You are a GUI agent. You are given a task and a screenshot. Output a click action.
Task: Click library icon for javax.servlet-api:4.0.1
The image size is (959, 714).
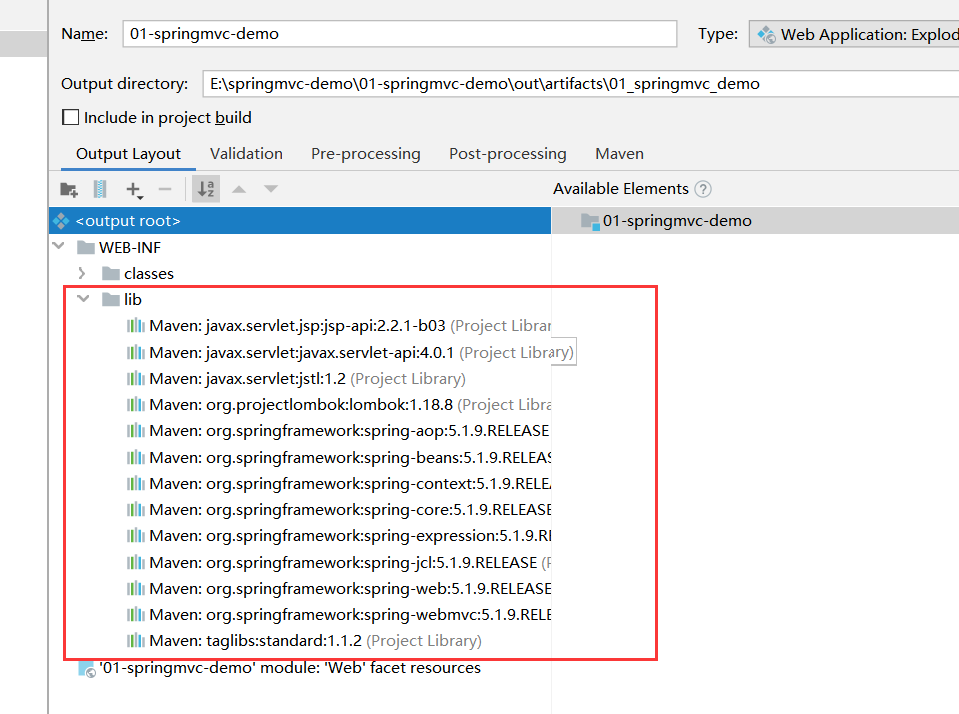136,352
